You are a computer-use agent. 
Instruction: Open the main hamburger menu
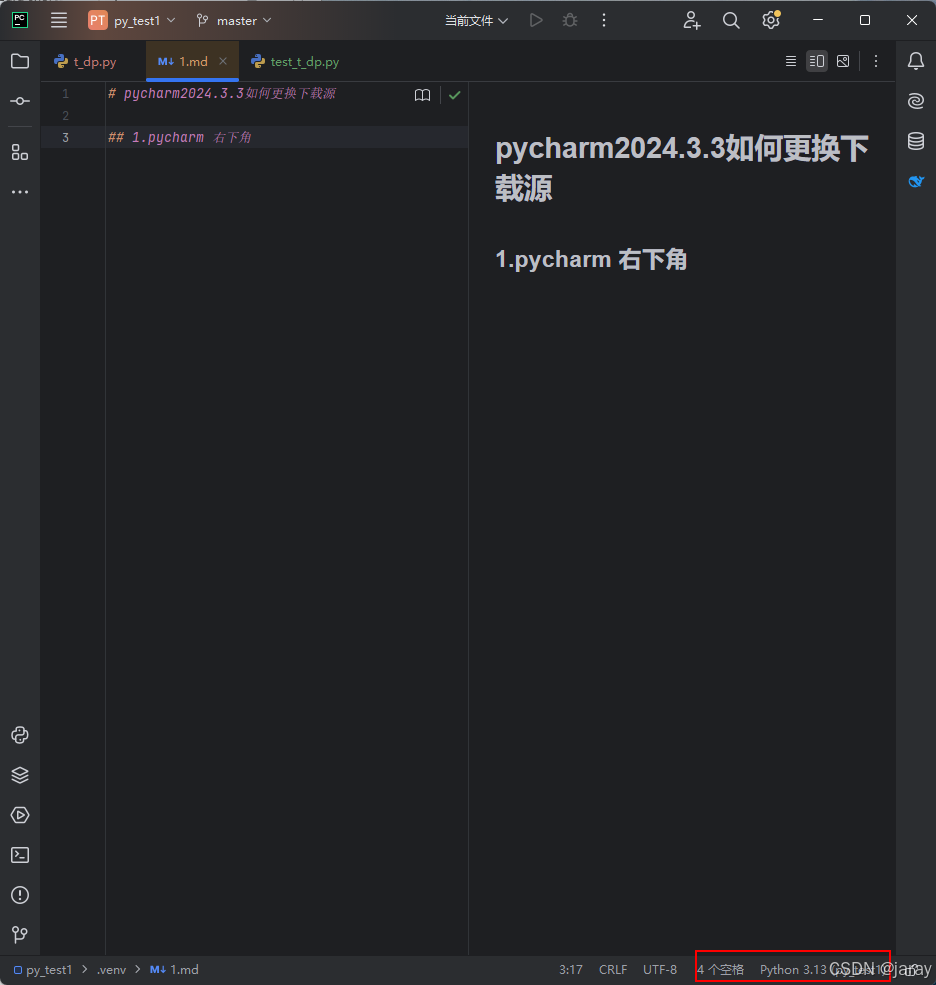tap(59, 20)
